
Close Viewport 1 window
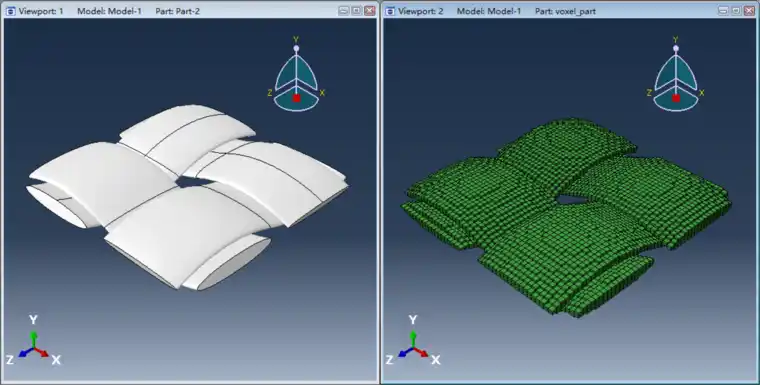(x=369, y=11)
